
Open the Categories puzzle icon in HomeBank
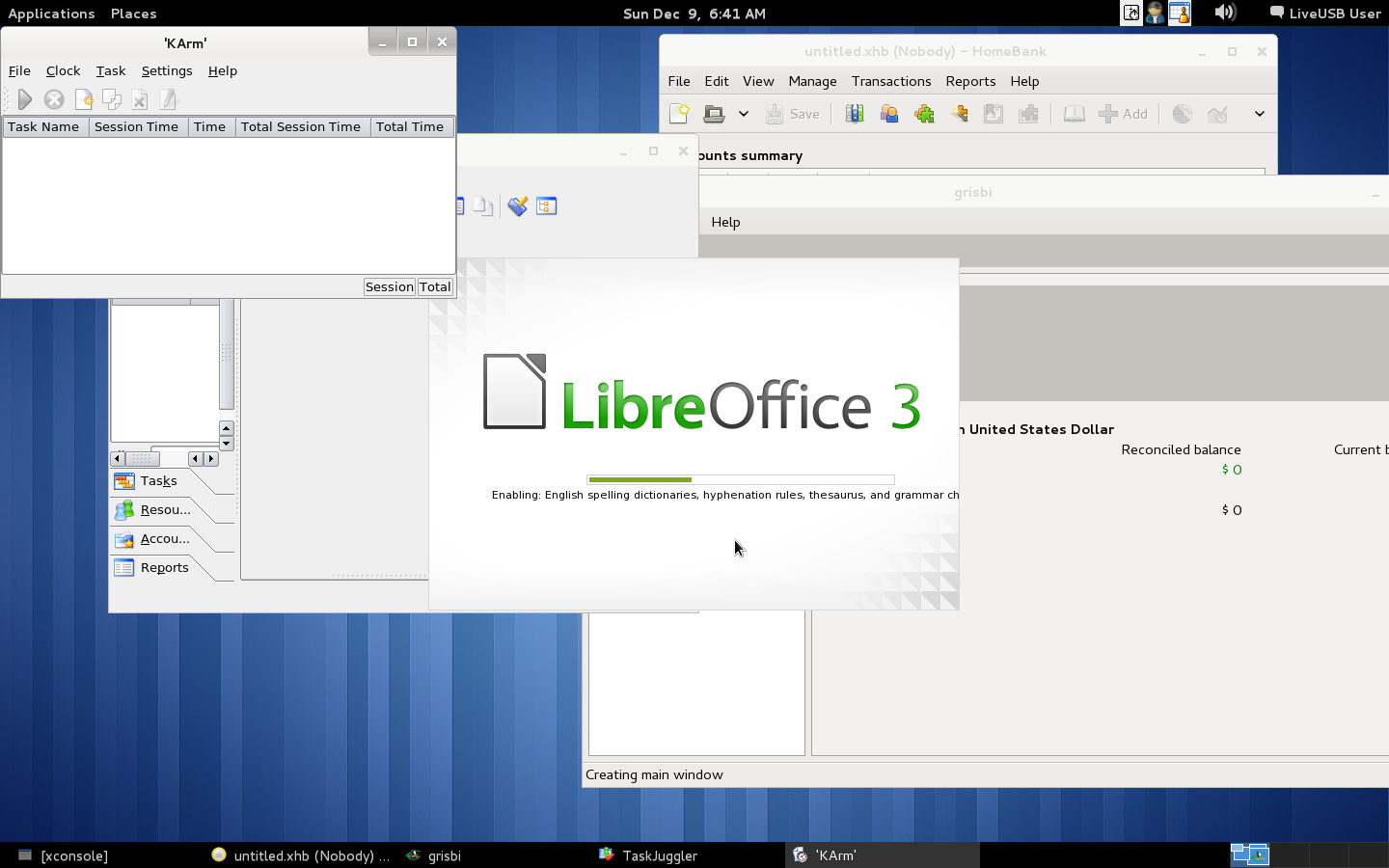[924, 114]
